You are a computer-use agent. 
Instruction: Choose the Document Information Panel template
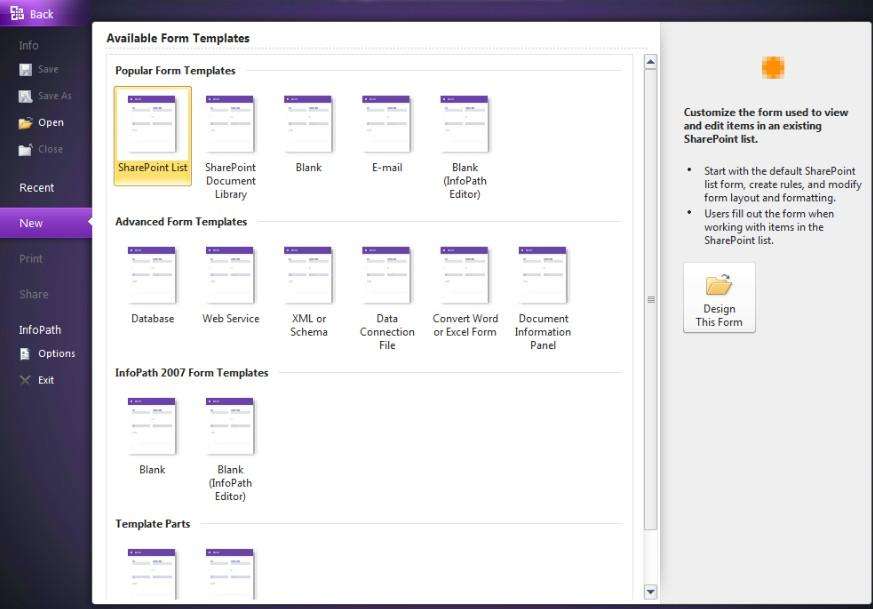pos(542,276)
